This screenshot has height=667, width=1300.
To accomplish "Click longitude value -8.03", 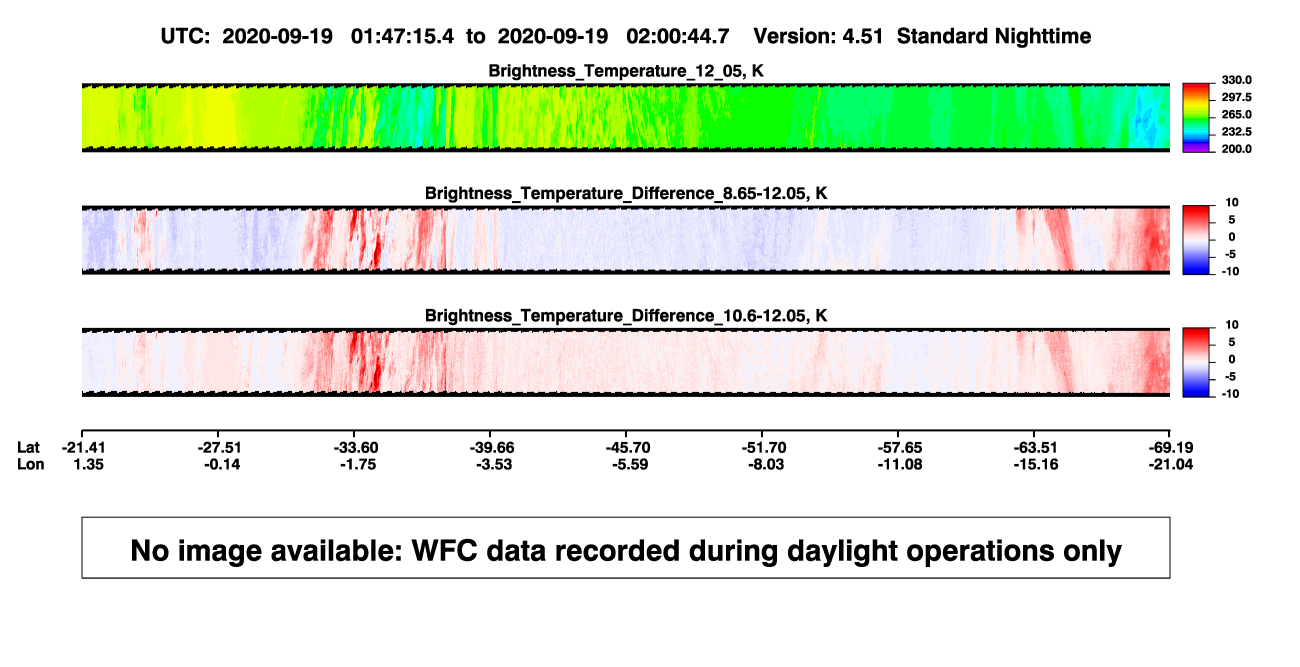I will [x=765, y=464].
